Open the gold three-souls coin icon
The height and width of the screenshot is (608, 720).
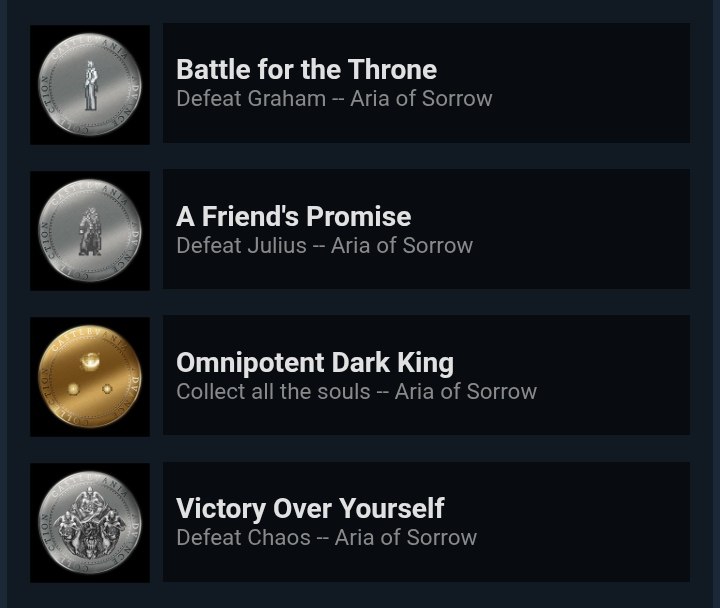click(x=90, y=377)
